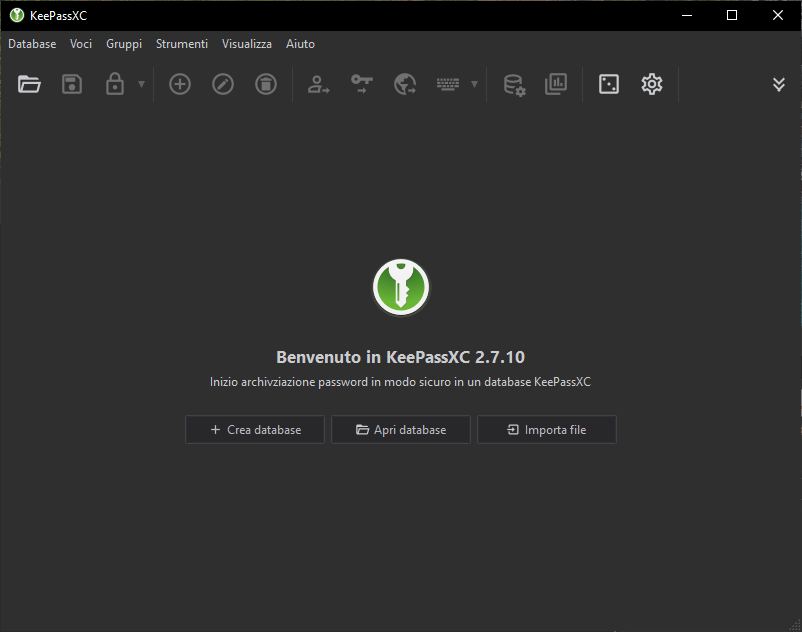Screen dimensions: 802x632
Task: Open the dropdown arrow next to Auto-Type
Action: pyautogui.click(x=474, y=85)
